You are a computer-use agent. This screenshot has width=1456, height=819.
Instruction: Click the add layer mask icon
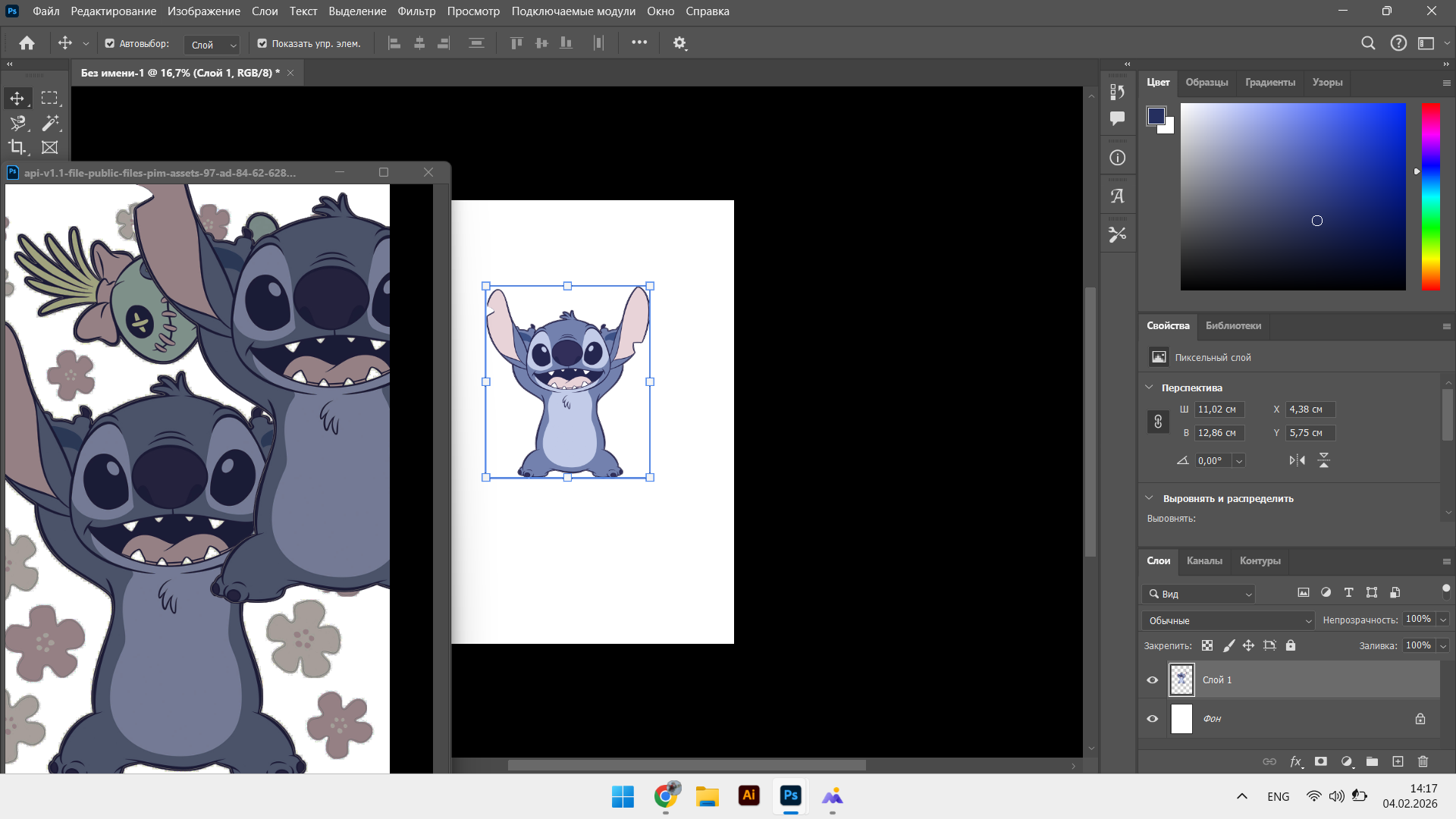[1321, 761]
